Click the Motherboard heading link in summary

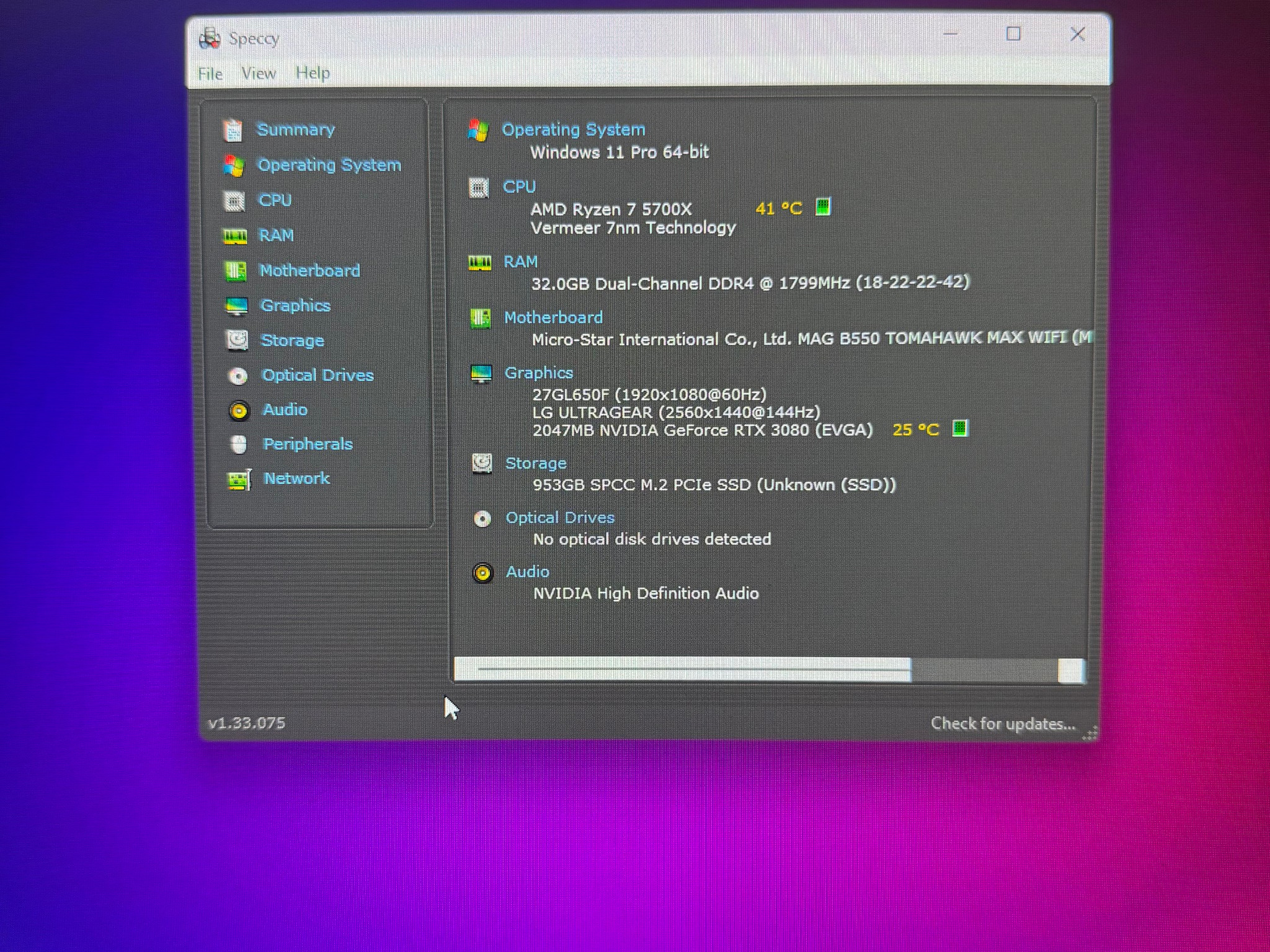[554, 317]
